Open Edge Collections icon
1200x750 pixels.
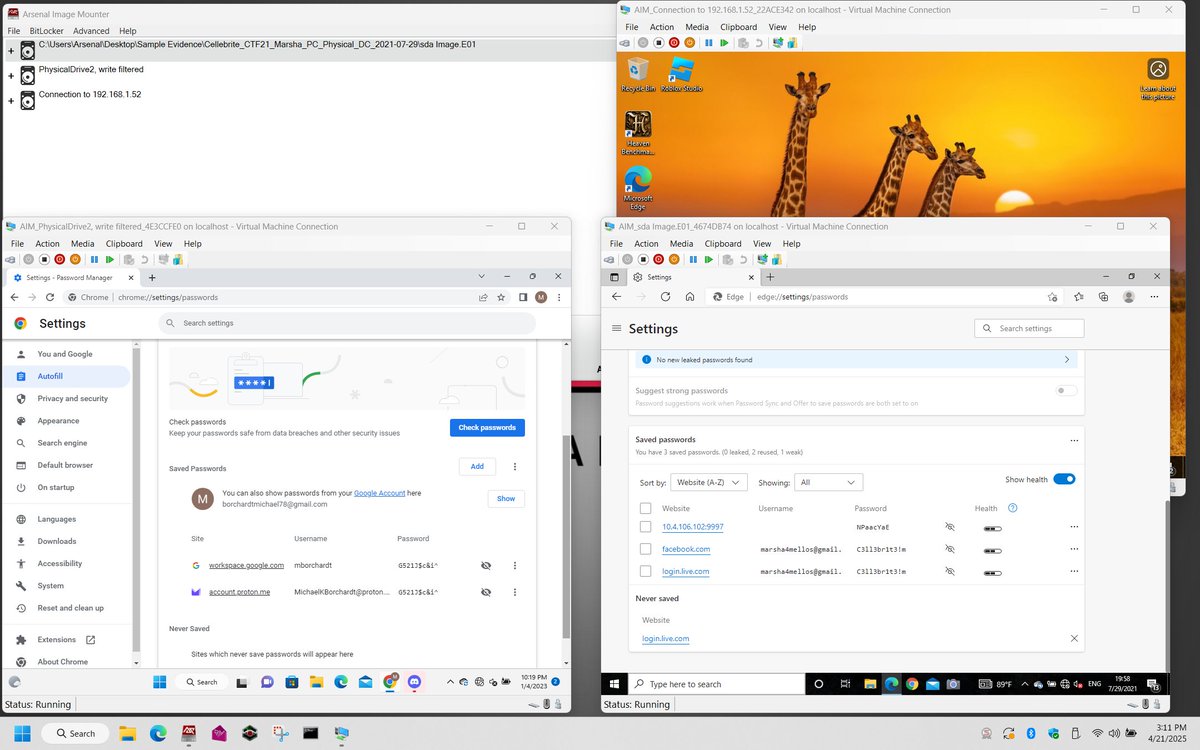1104,297
